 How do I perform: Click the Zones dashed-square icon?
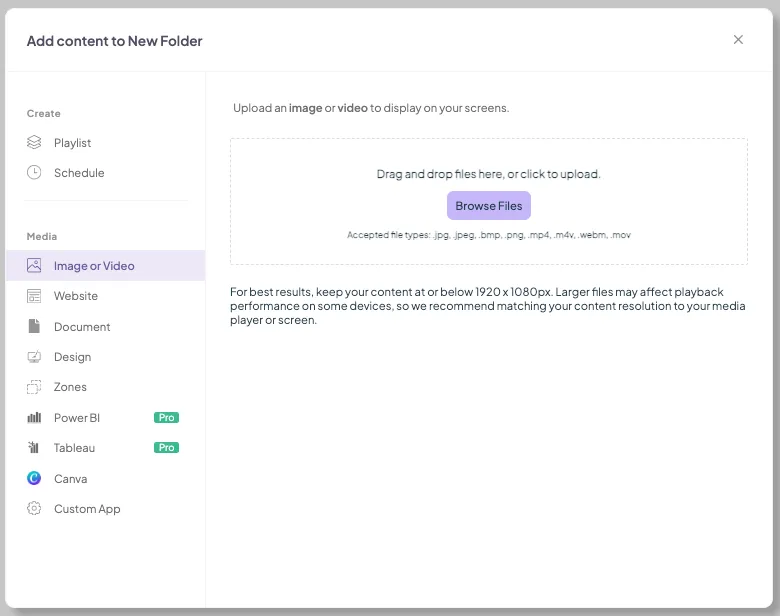pos(34,387)
